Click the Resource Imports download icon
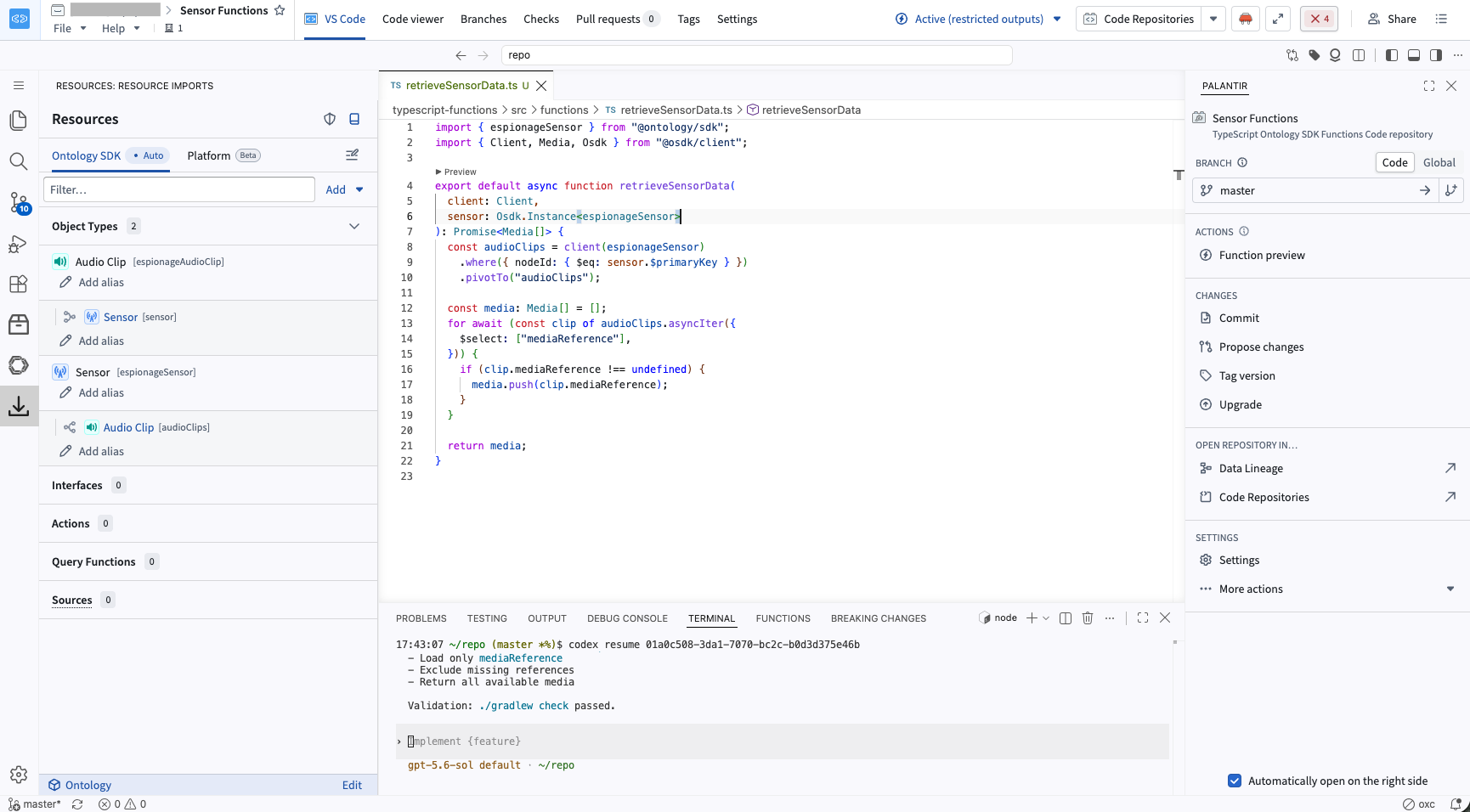The width and height of the screenshot is (1470, 812). pyautogui.click(x=18, y=406)
